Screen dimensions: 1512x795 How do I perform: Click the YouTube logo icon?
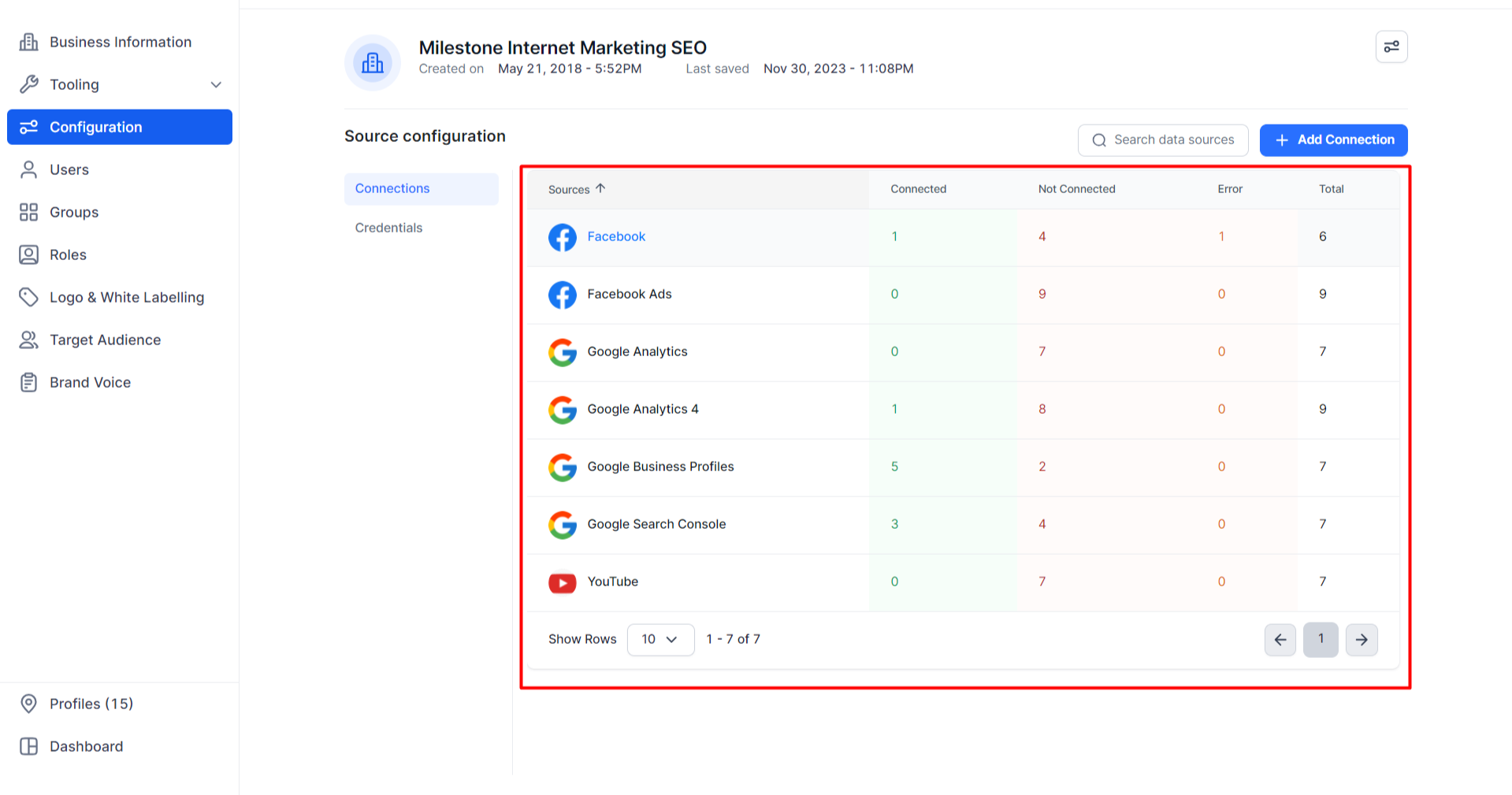[x=563, y=582]
